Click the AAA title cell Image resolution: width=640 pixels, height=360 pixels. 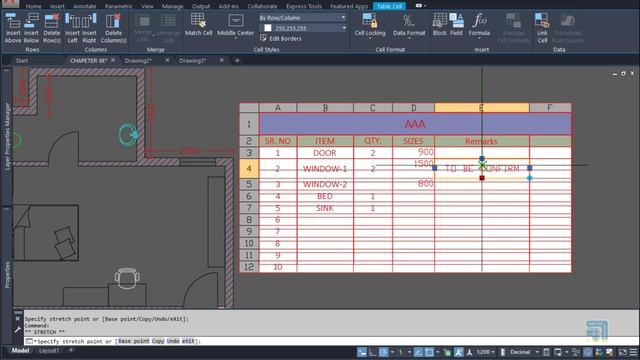[415, 124]
